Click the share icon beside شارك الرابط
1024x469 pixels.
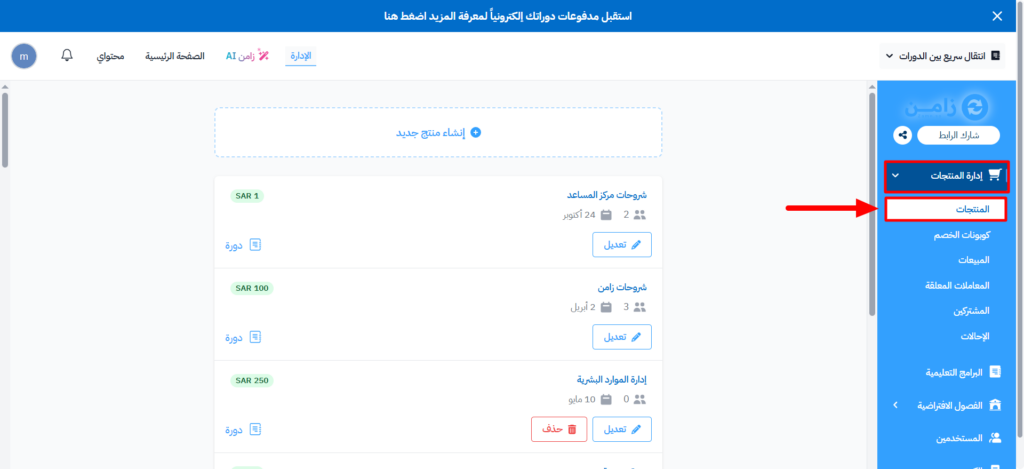click(x=903, y=134)
